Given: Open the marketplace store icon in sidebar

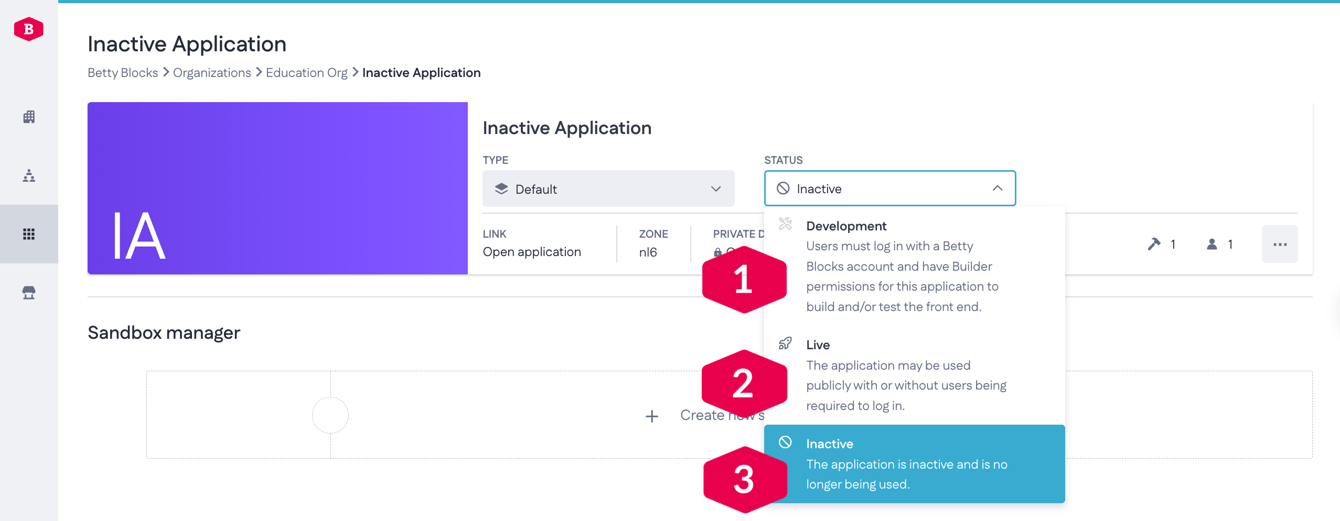Looking at the screenshot, I should [29, 293].
